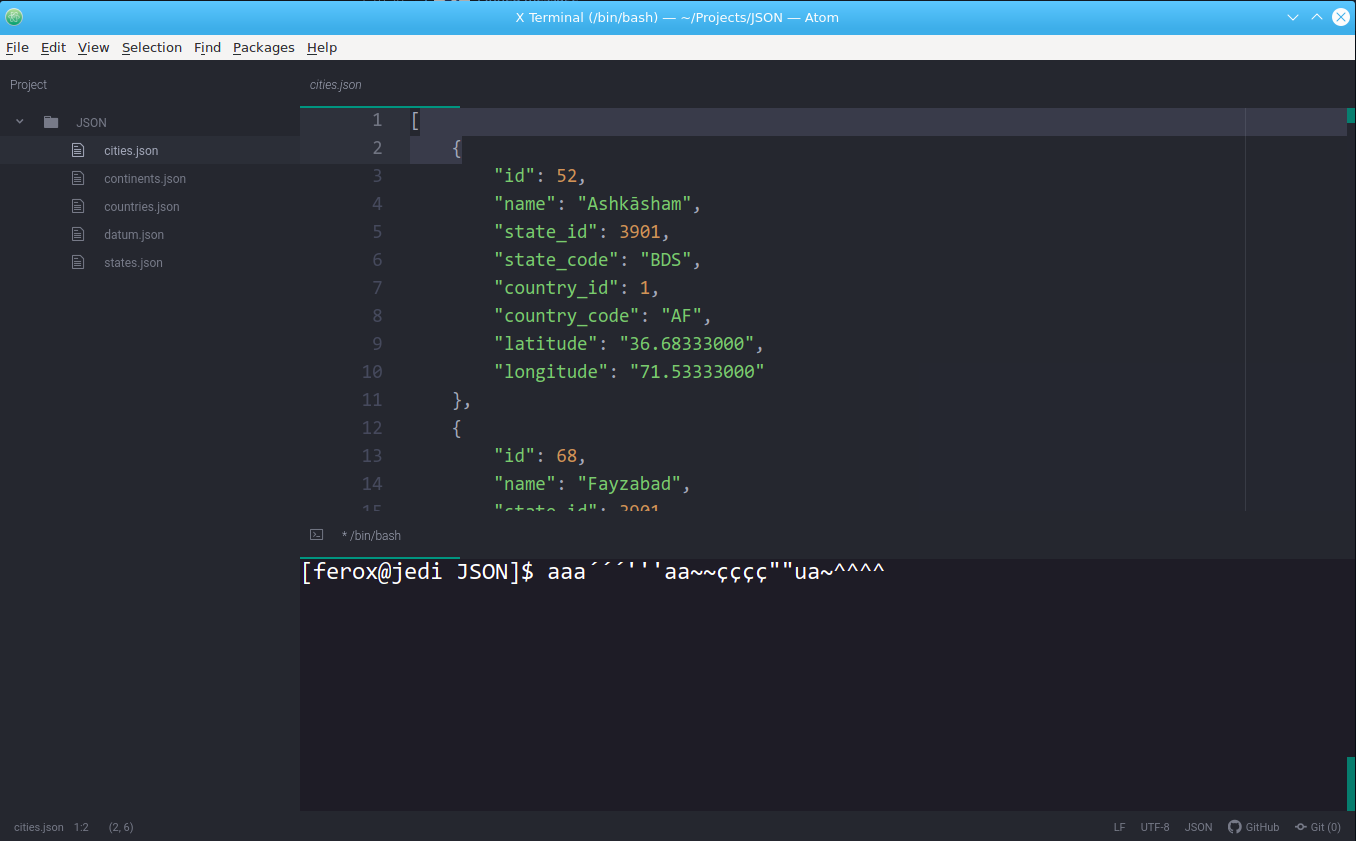
Task: Open countries.json in the tree
Action: tap(142, 206)
